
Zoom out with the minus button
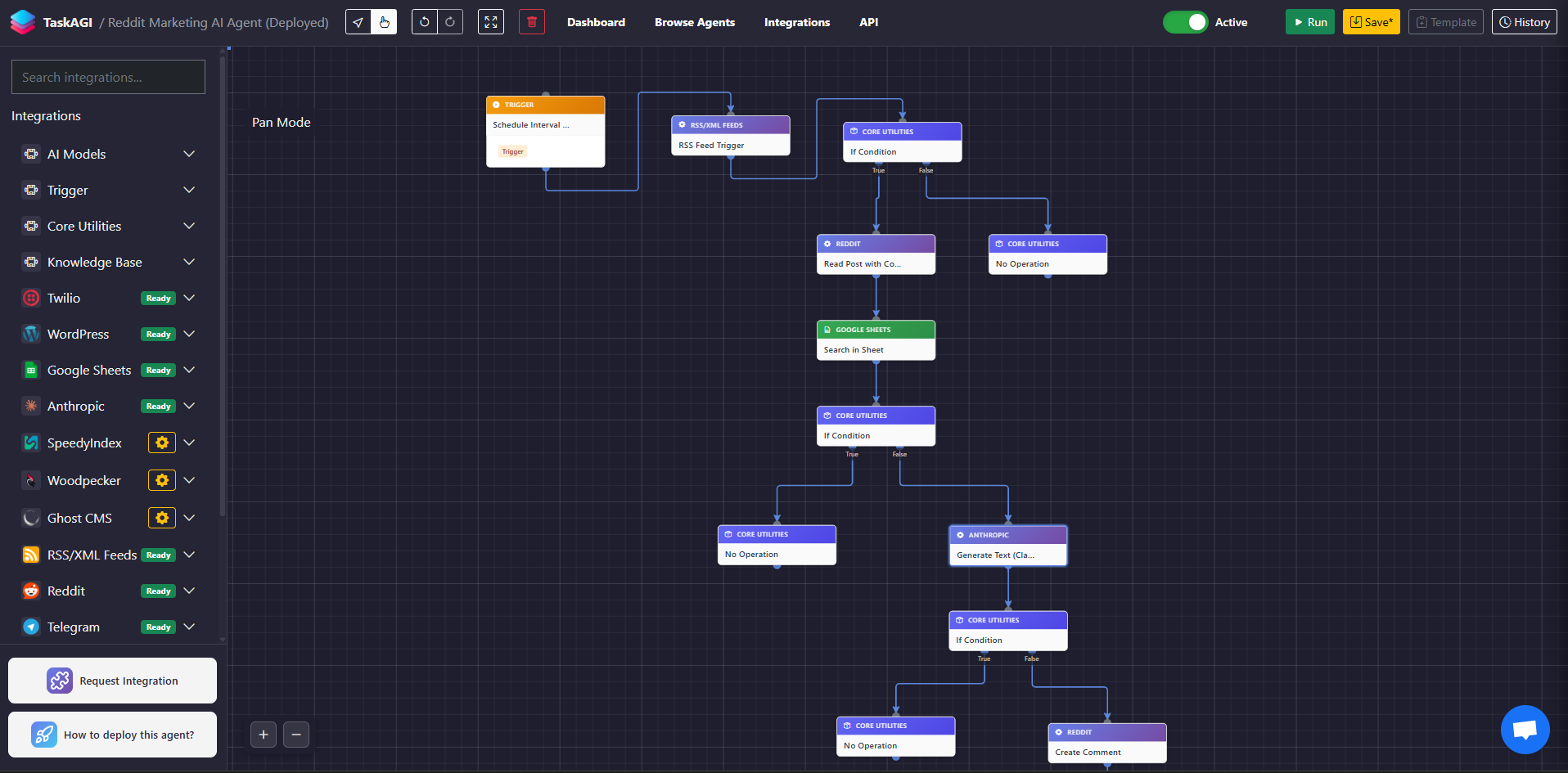coord(296,735)
